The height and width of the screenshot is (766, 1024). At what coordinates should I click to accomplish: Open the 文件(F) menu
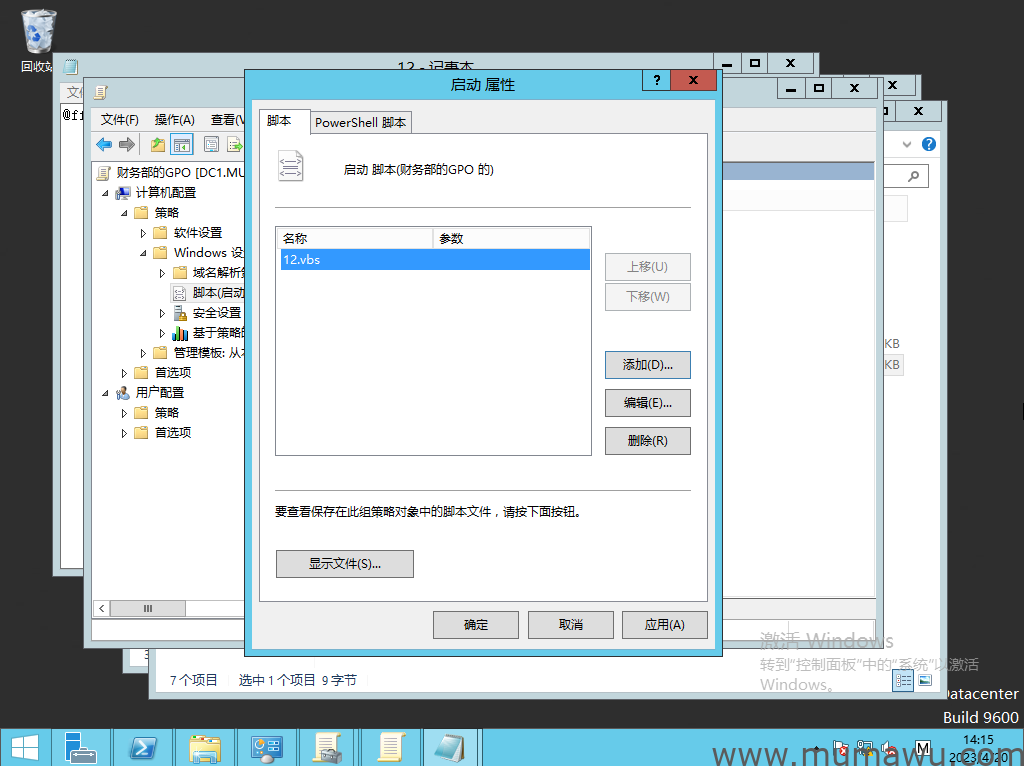[119, 120]
